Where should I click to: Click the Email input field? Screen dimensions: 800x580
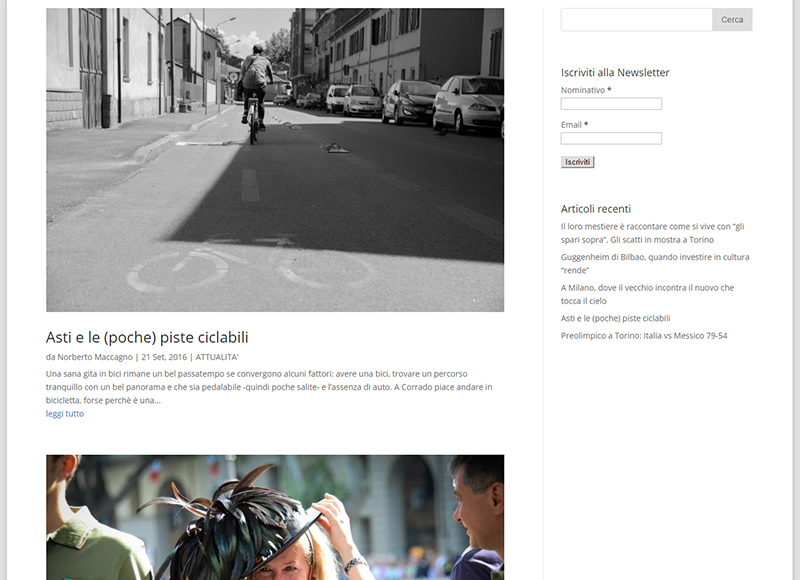coord(611,138)
